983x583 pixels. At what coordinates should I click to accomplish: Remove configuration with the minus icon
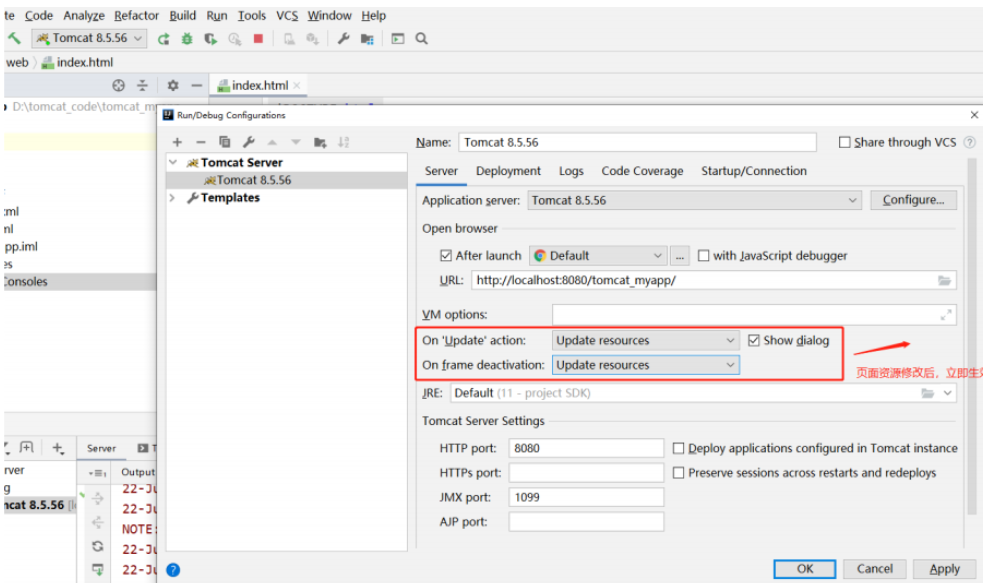201,142
